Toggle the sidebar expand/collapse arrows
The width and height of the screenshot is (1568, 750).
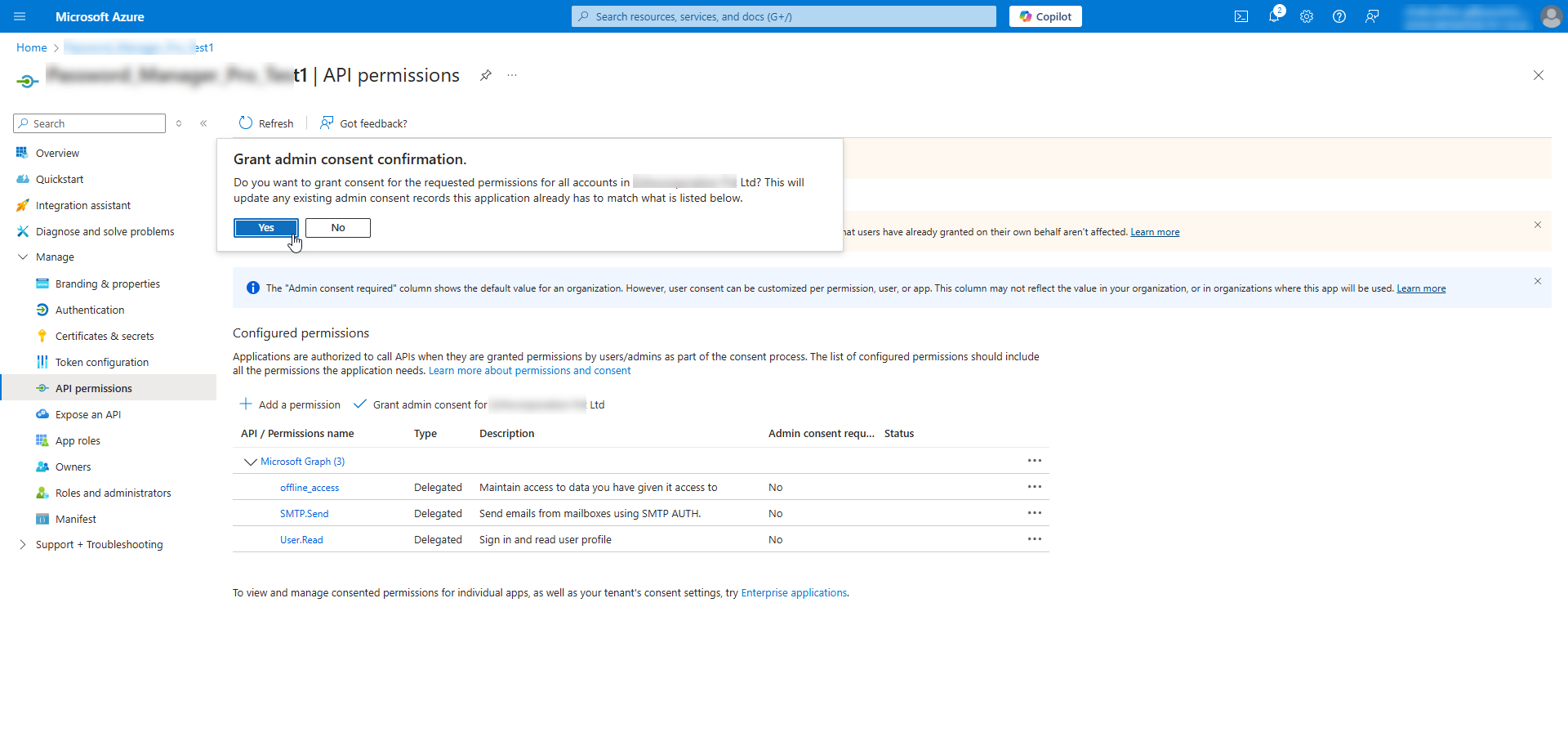(x=179, y=123)
